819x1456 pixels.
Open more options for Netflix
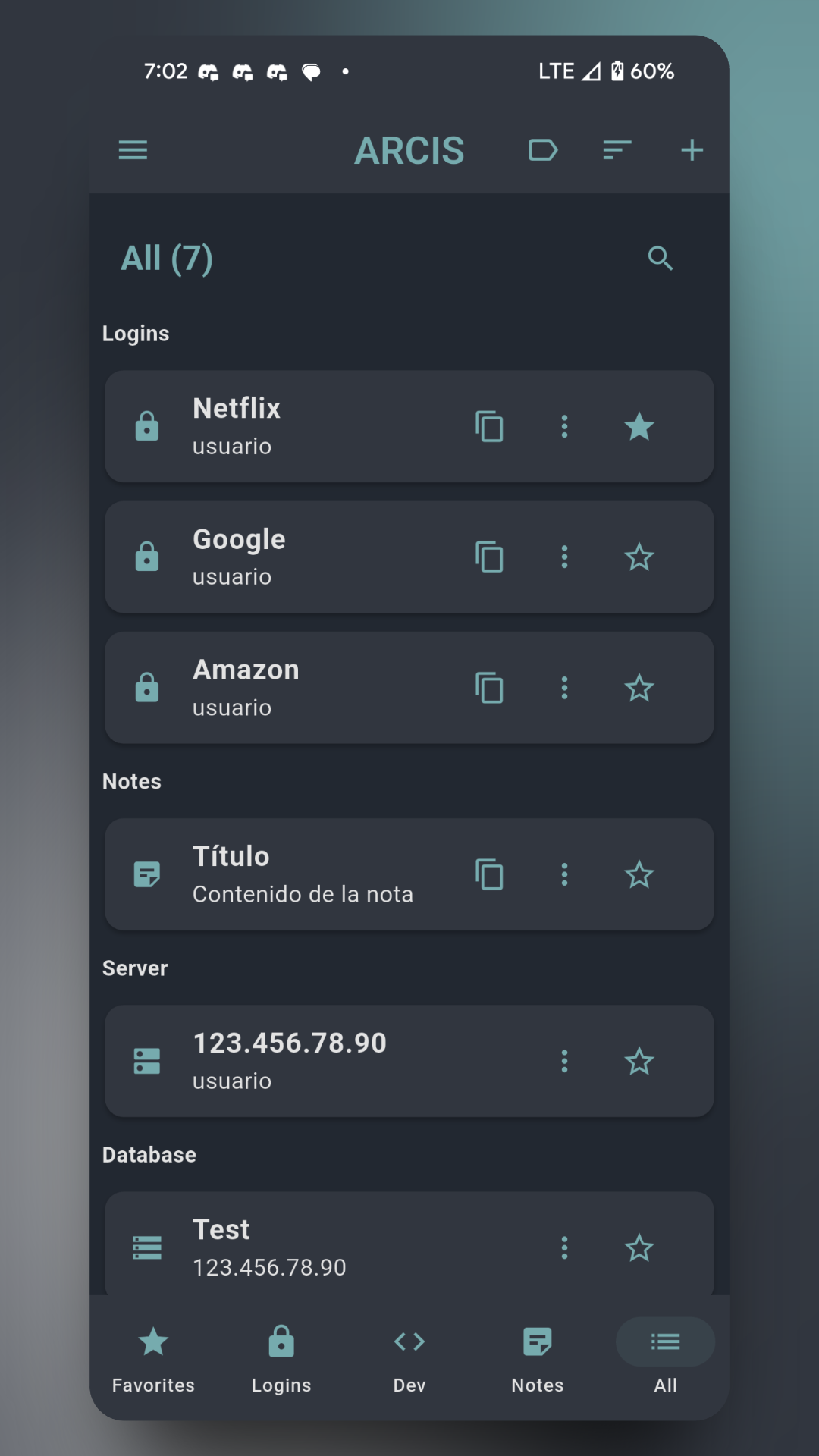564,426
